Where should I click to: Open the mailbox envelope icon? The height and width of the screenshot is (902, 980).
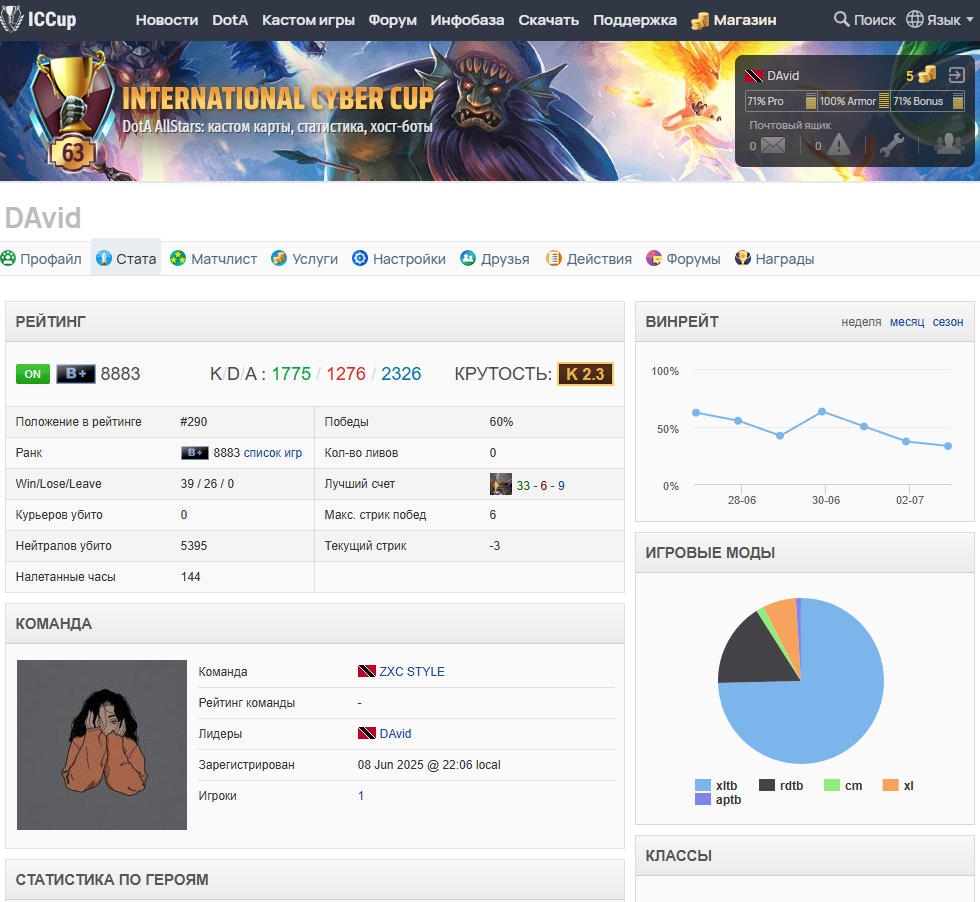773,146
